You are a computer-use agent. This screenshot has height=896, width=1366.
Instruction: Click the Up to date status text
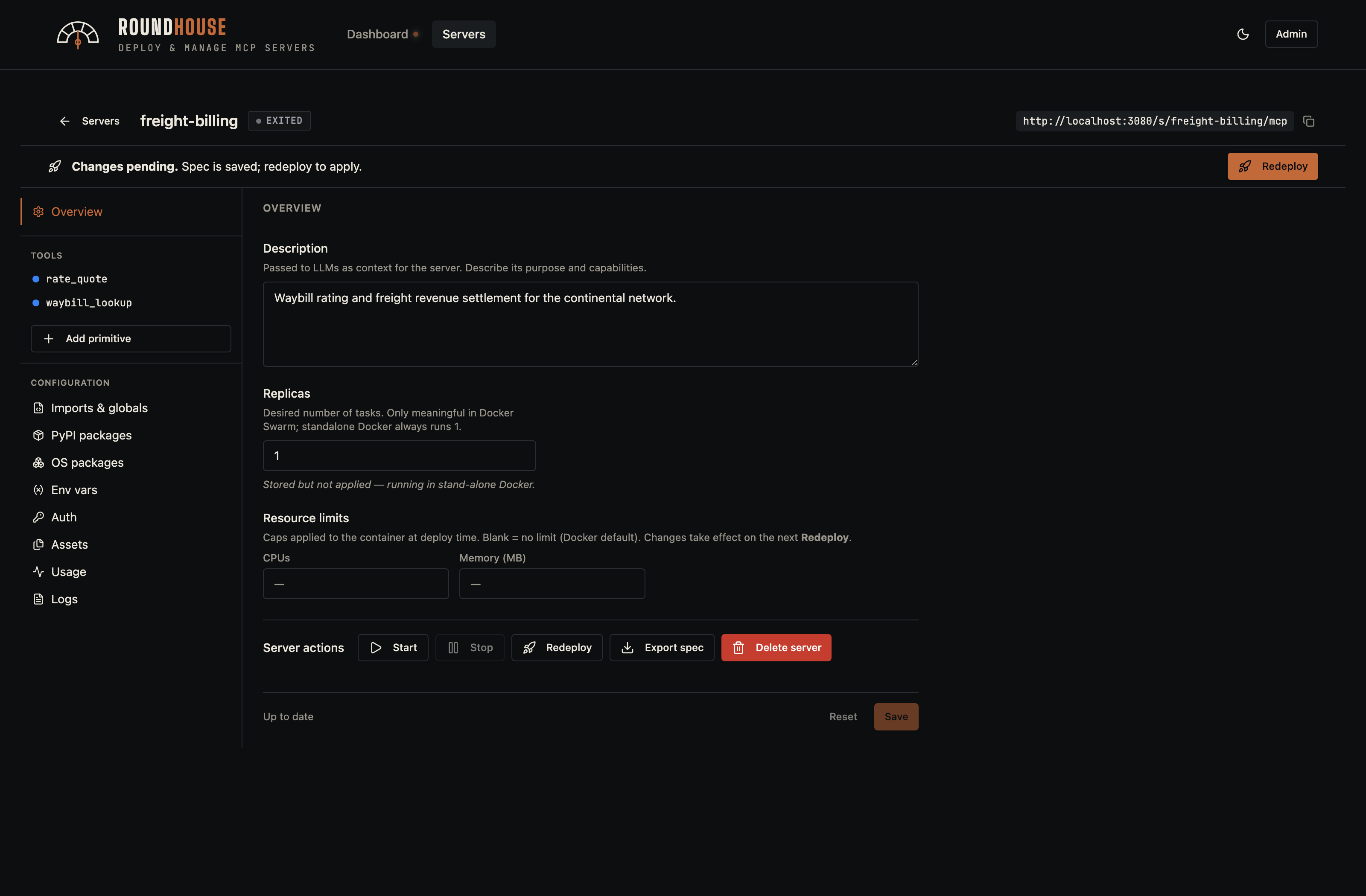click(288, 716)
